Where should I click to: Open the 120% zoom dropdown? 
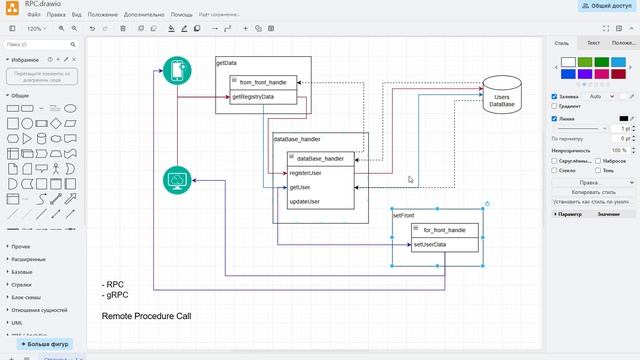pyautogui.click(x=37, y=29)
